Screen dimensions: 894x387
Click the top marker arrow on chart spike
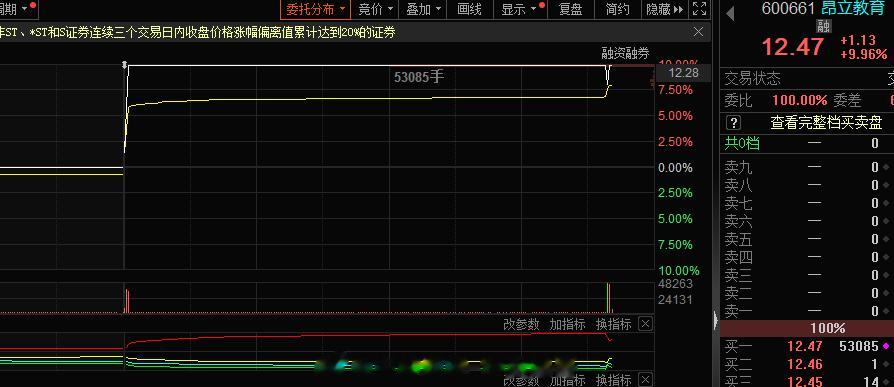point(125,64)
